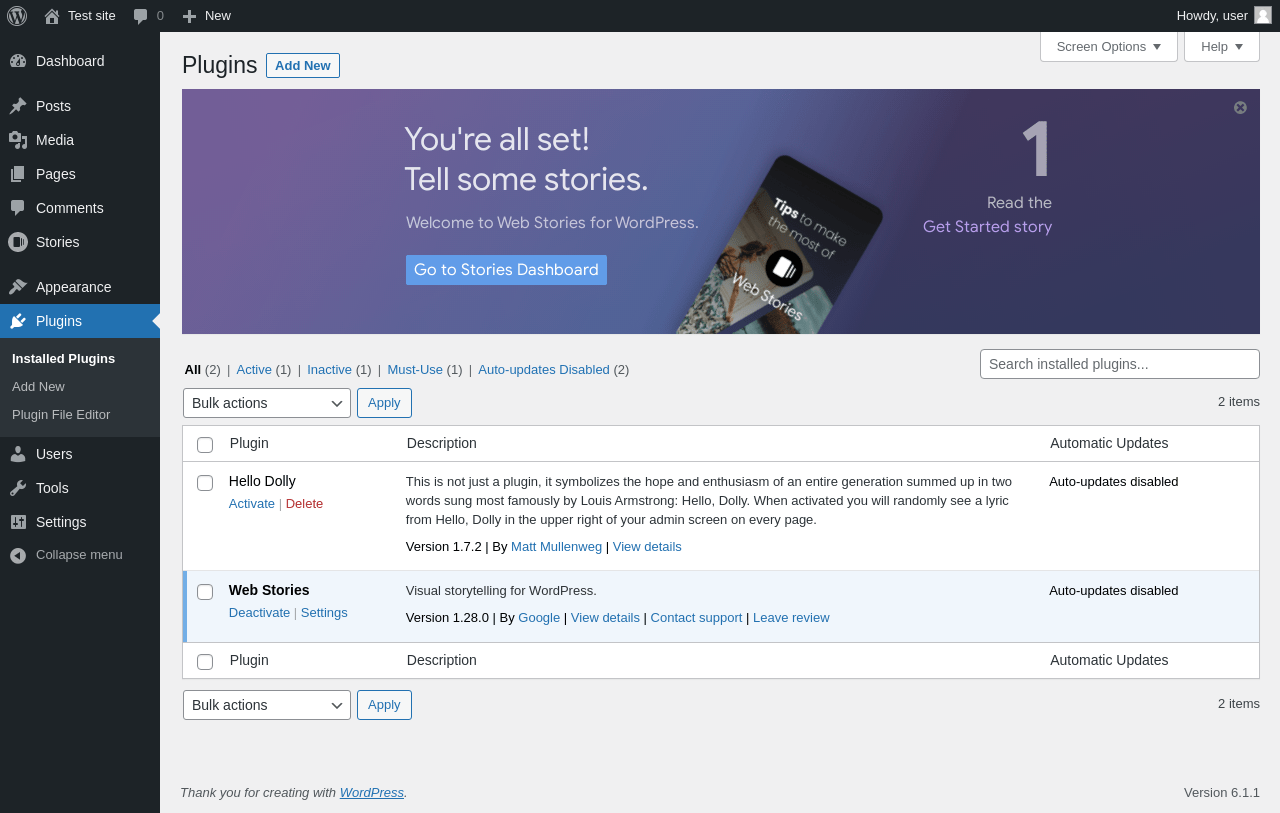Click the Appearance paintbrush icon in the sidebar

[x=18, y=287]
